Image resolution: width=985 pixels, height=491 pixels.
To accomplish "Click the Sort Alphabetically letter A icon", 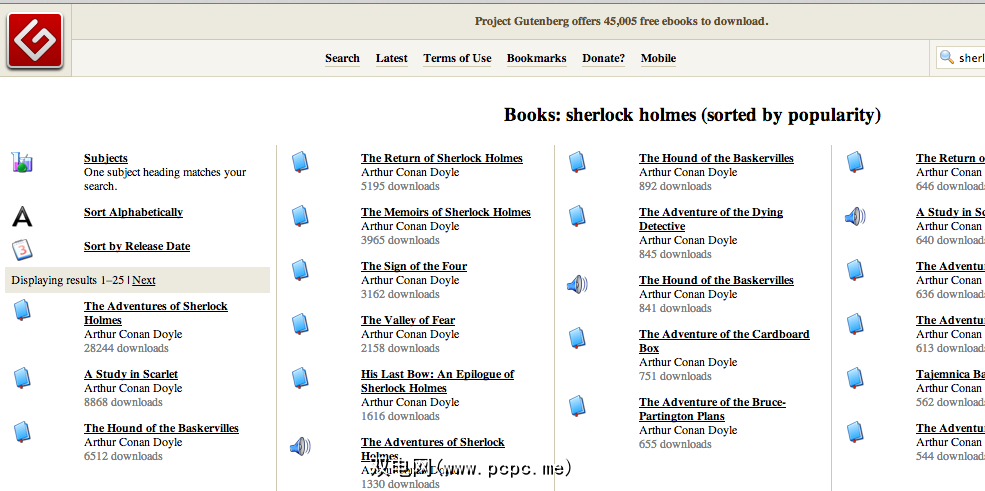I will pyautogui.click(x=22, y=217).
